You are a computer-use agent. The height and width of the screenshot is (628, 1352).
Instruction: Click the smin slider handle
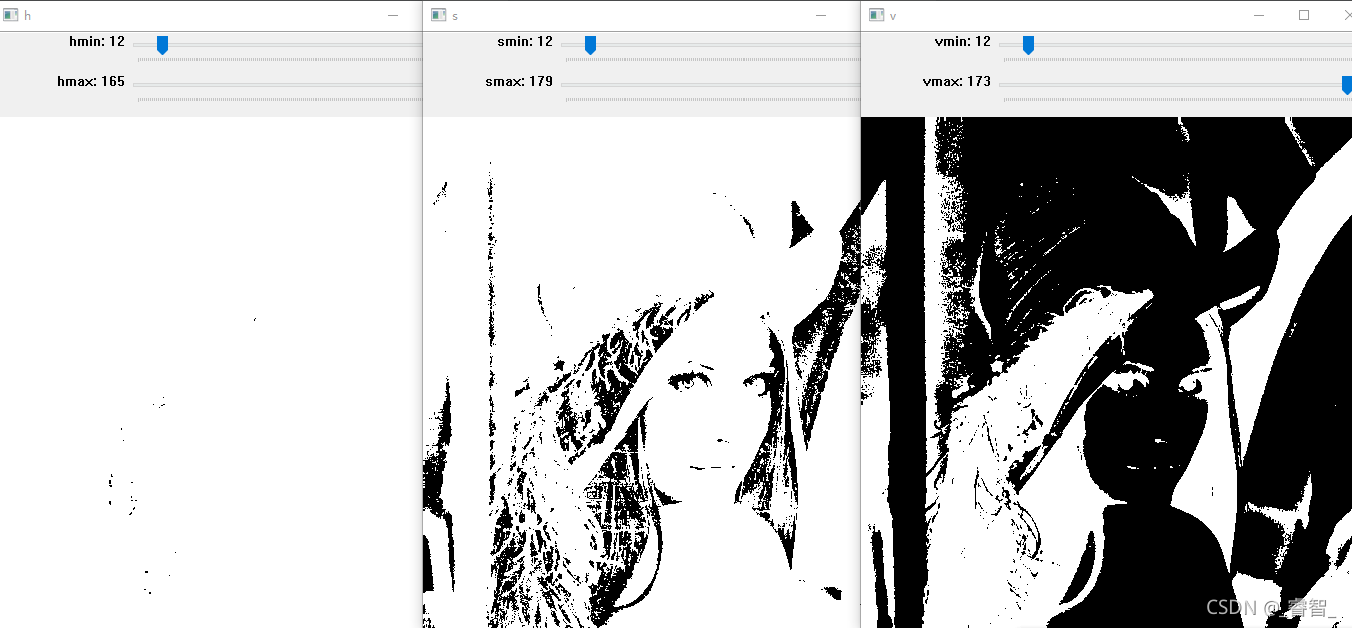(590, 45)
